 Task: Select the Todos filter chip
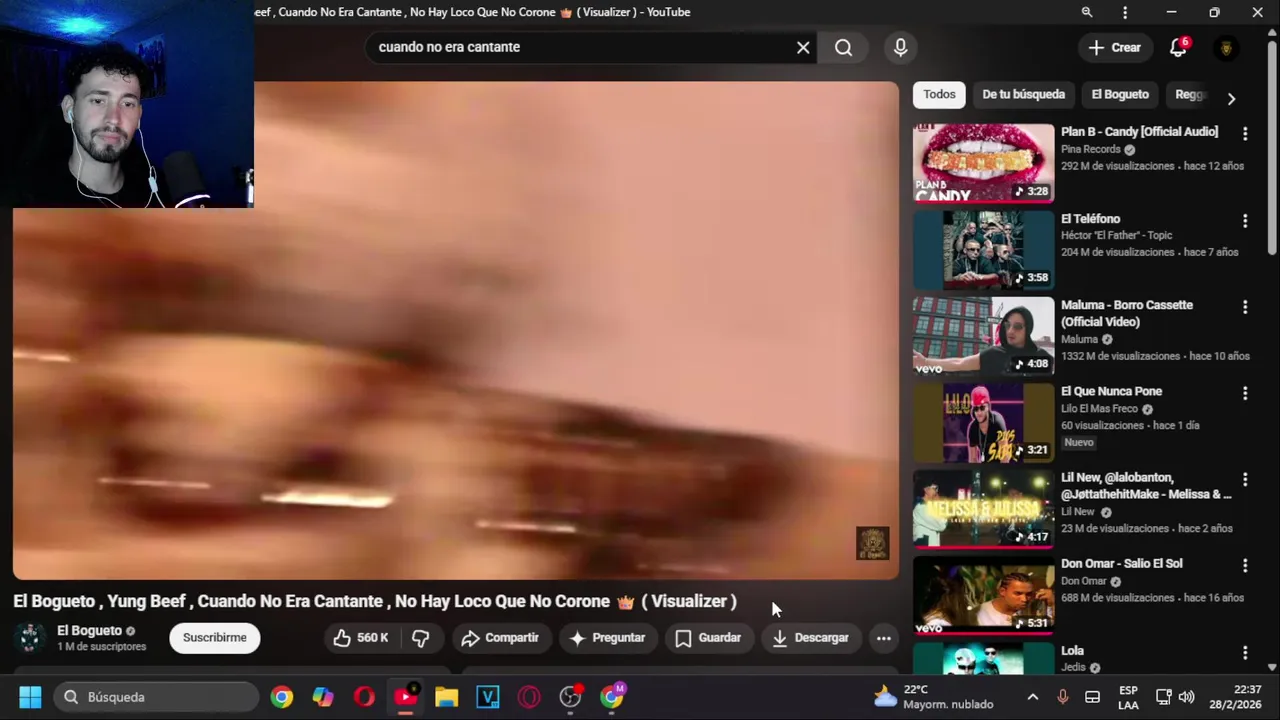(939, 94)
